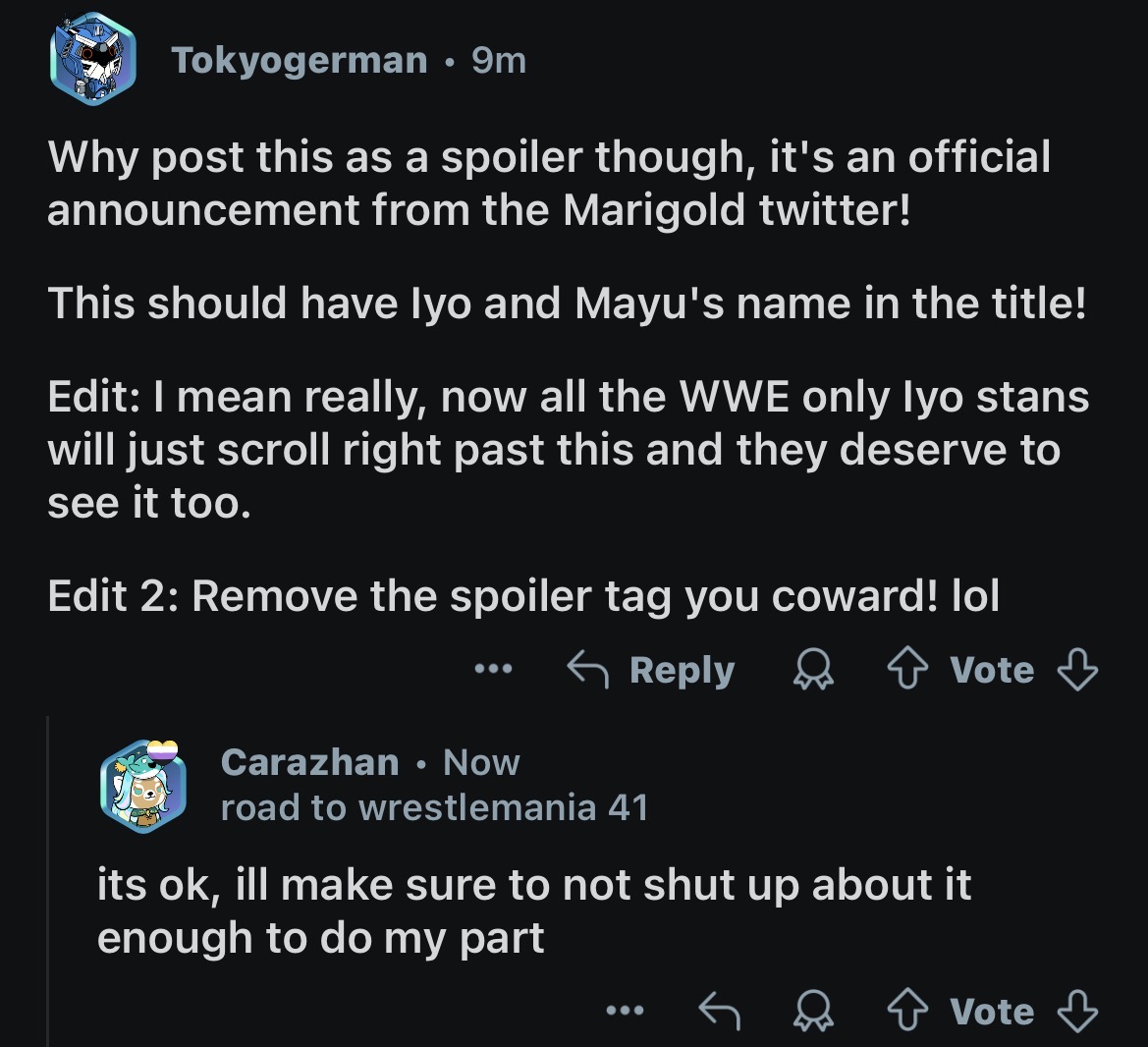Click Reply under Tokyogerman's comment
This screenshot has height=1047, width=1148.
click(651, 671)
